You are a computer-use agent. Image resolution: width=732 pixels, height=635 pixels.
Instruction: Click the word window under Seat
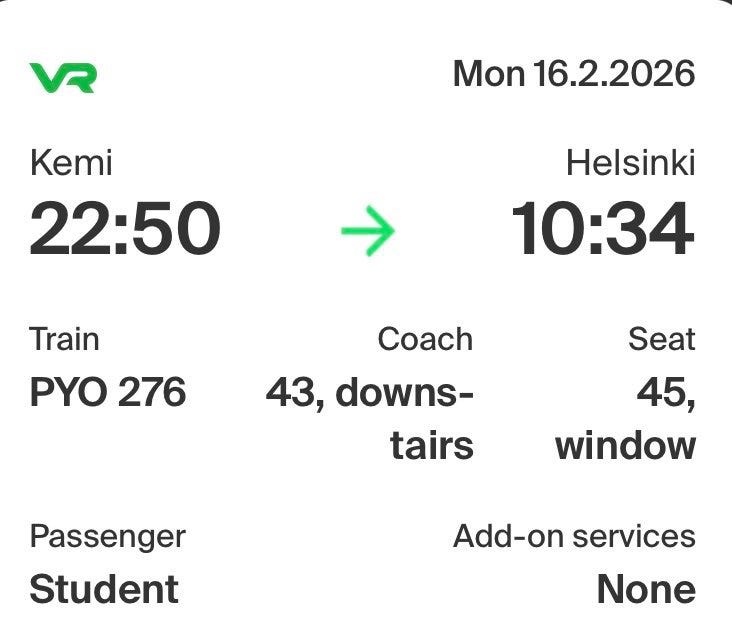[x=625, y=445]
